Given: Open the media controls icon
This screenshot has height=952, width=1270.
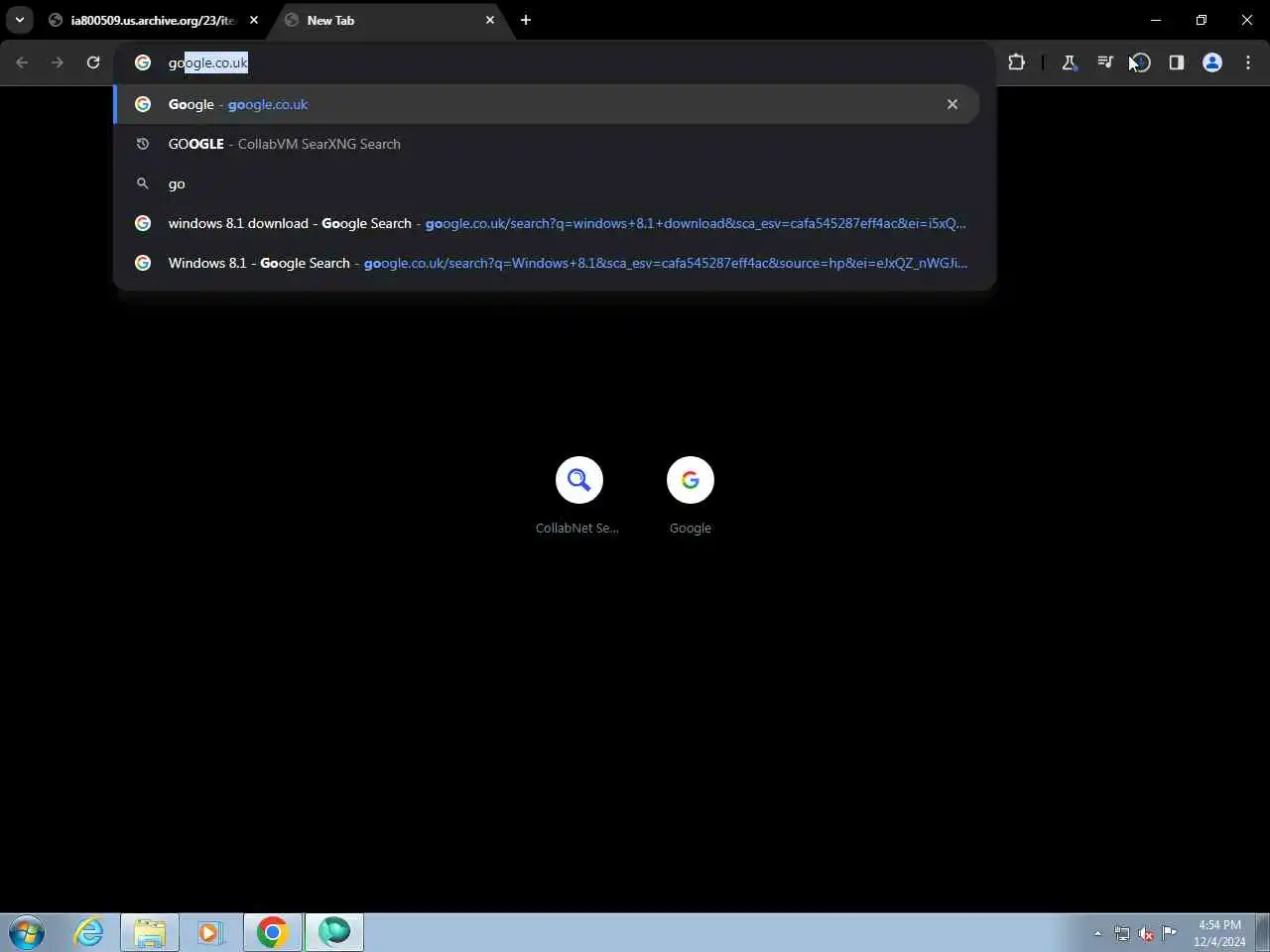Looking at the screenshot, I should tap(1104, 62).
